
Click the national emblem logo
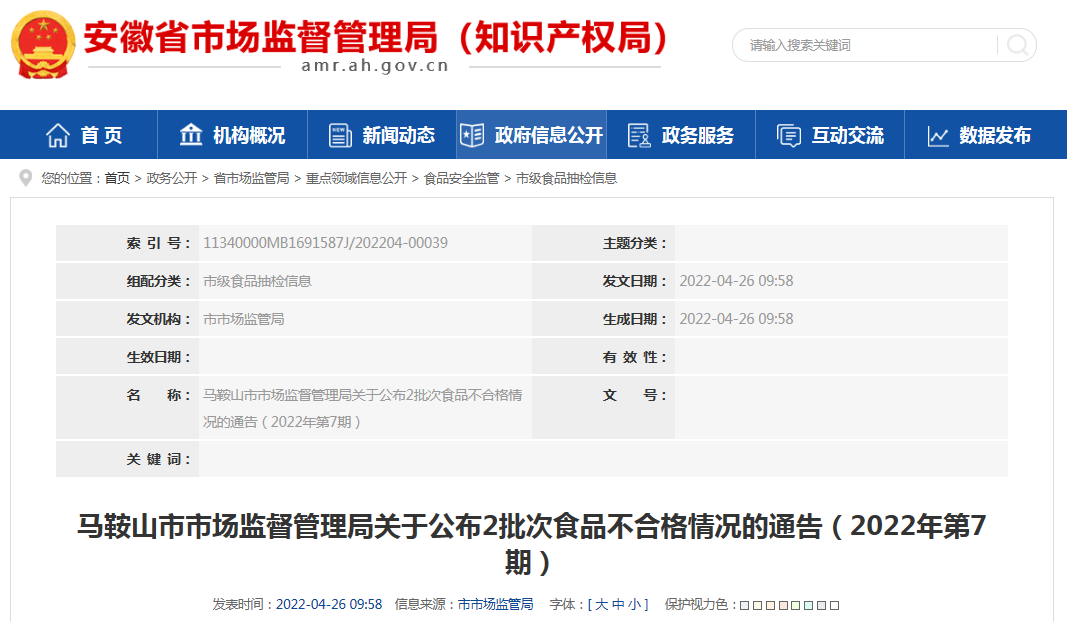[42, 43]
